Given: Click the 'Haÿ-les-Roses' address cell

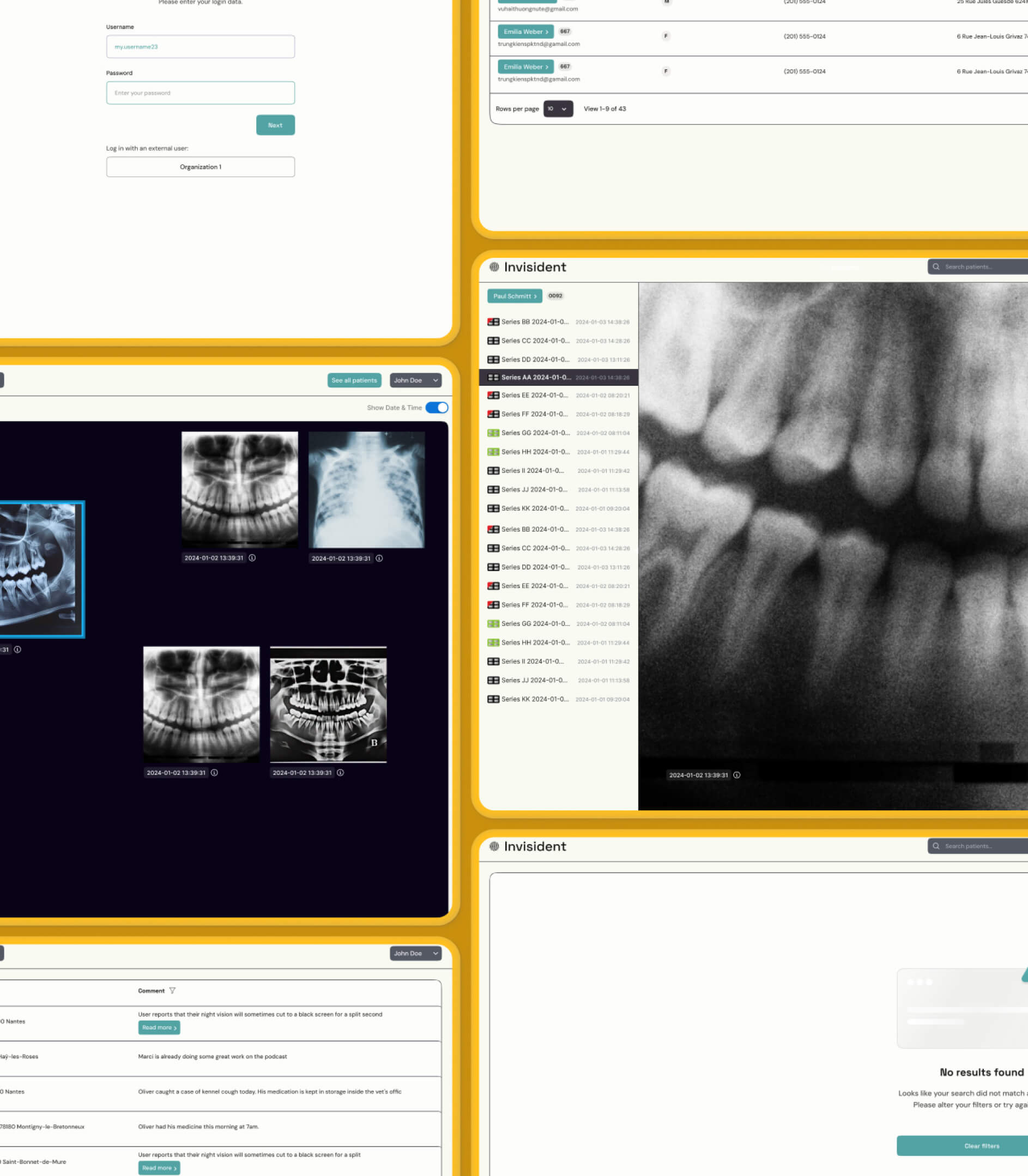Looking at the screenshot, I should coord(19,1056).
